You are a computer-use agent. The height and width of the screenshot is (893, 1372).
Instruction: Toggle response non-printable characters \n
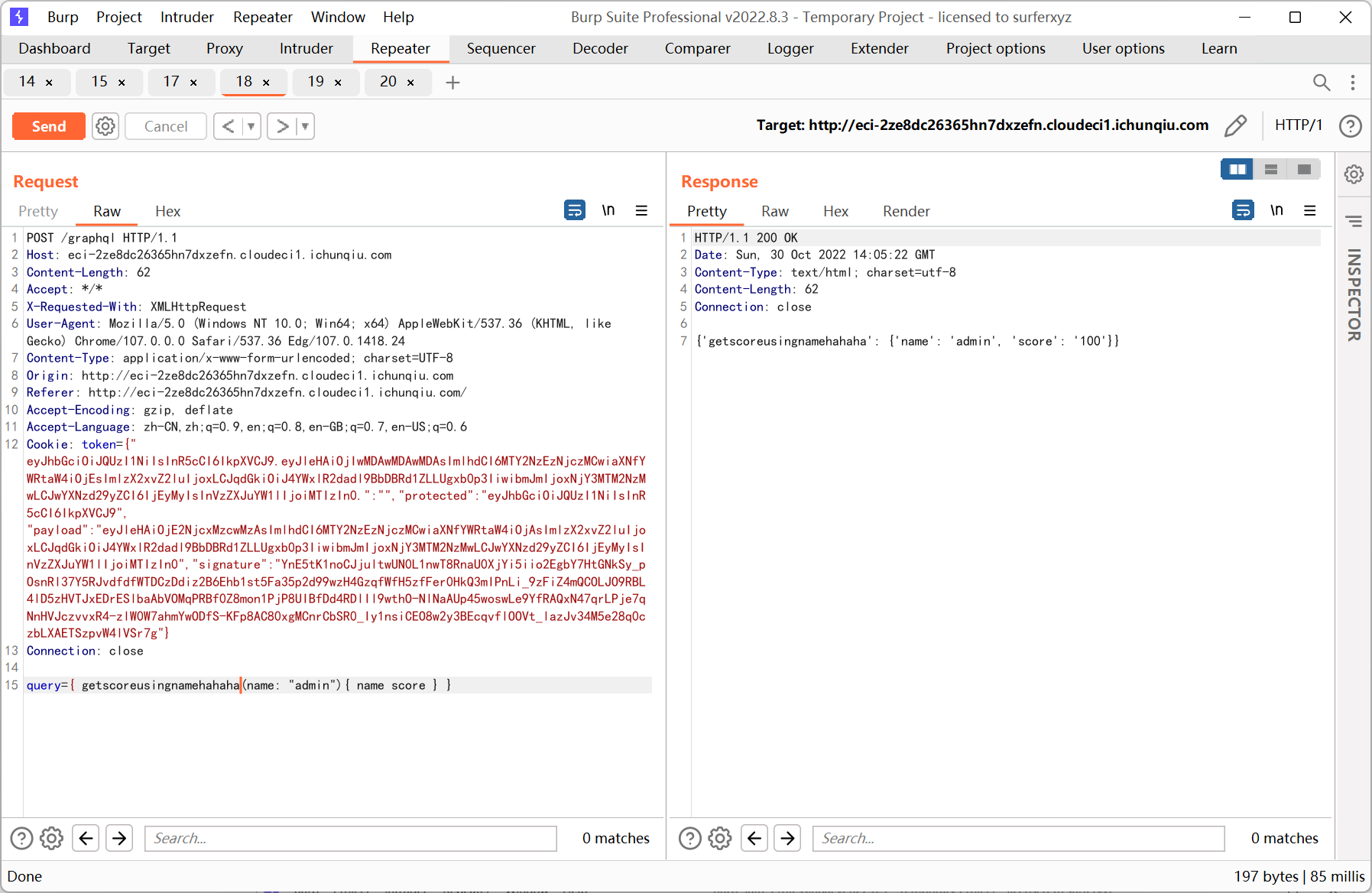(1277, 209)
